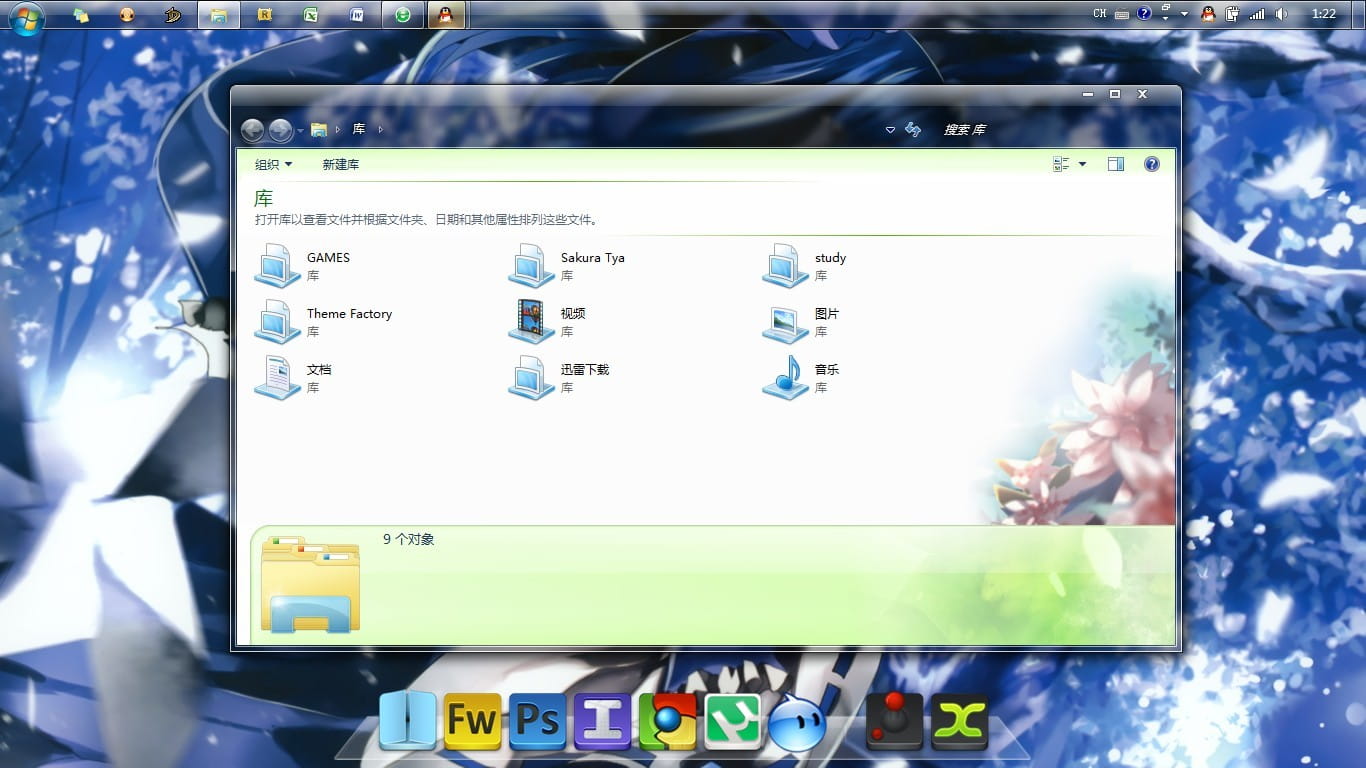Screen dimensions: 1366x768
Task: Toggle the preview pane
Action: click(1115, 163)
